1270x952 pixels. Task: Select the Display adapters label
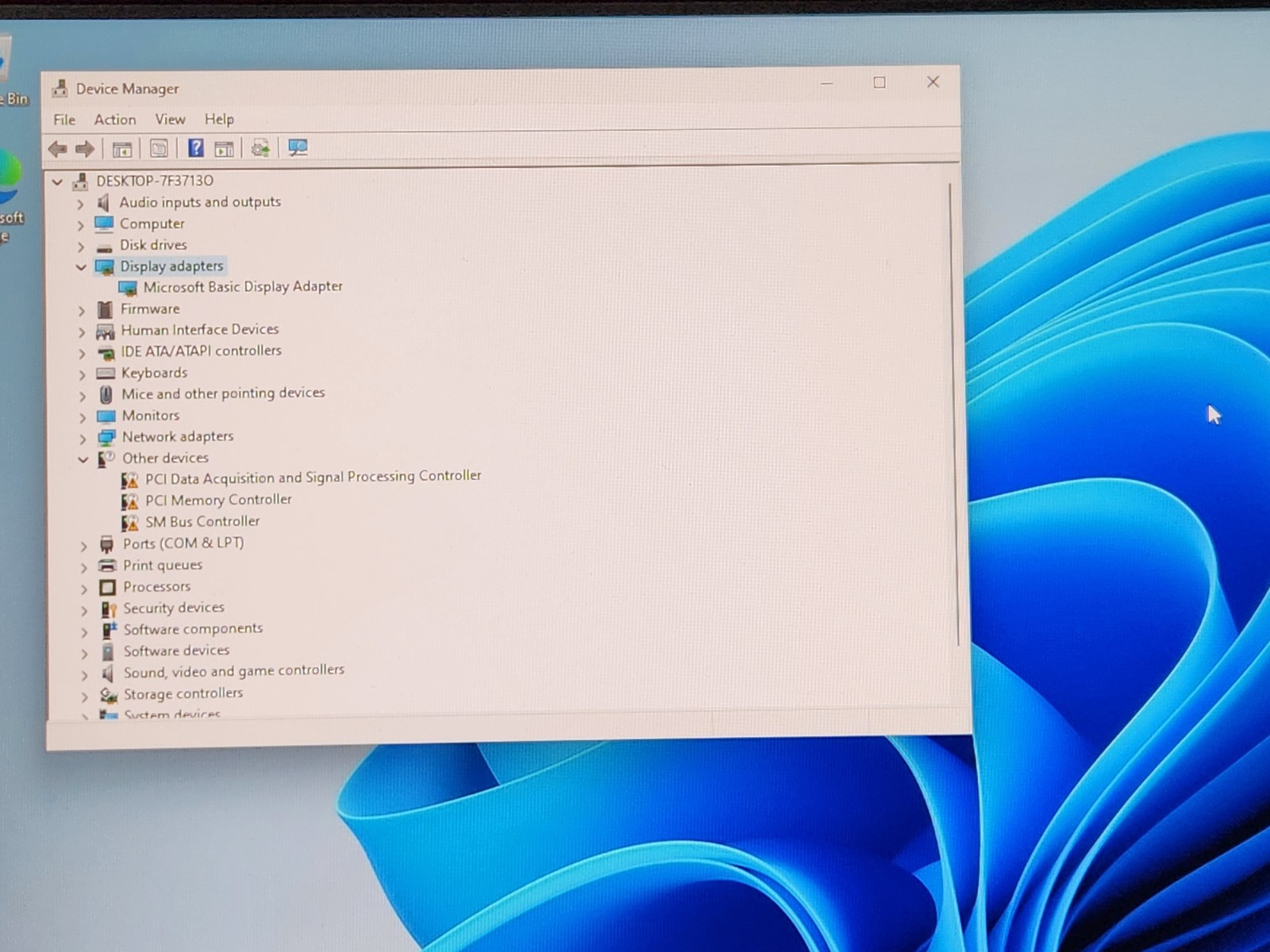pos(171,267)
